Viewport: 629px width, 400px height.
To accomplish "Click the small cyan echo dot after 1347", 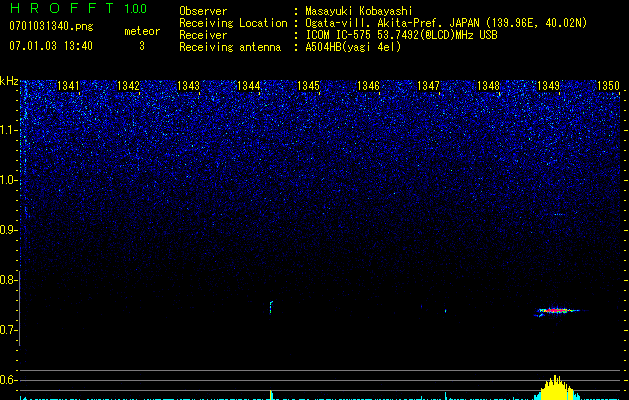I will coord(445,311).
